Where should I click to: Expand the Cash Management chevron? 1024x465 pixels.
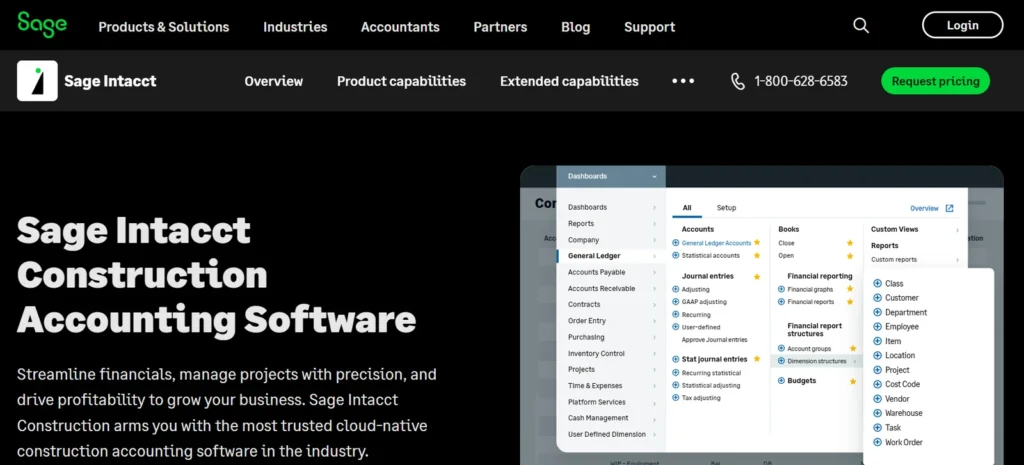[x=654, y=418]
